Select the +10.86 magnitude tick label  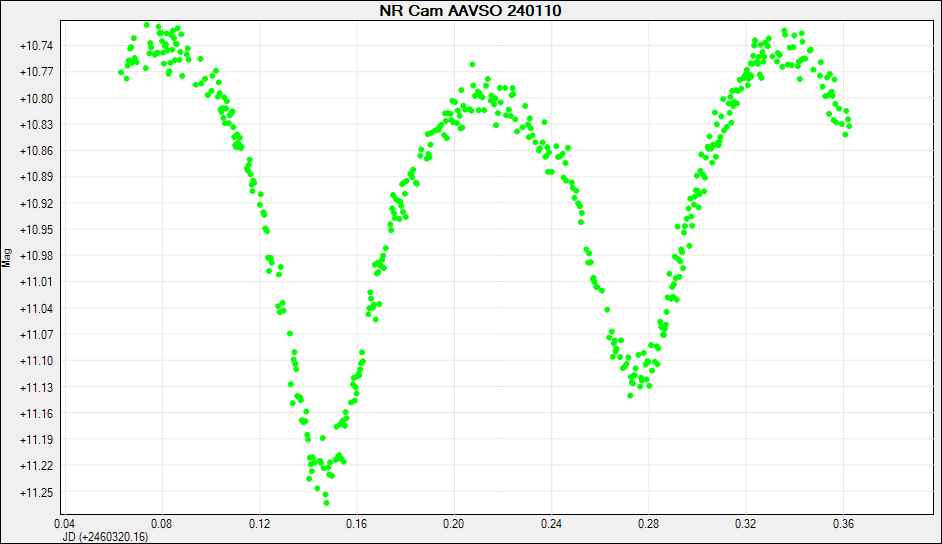36,151
